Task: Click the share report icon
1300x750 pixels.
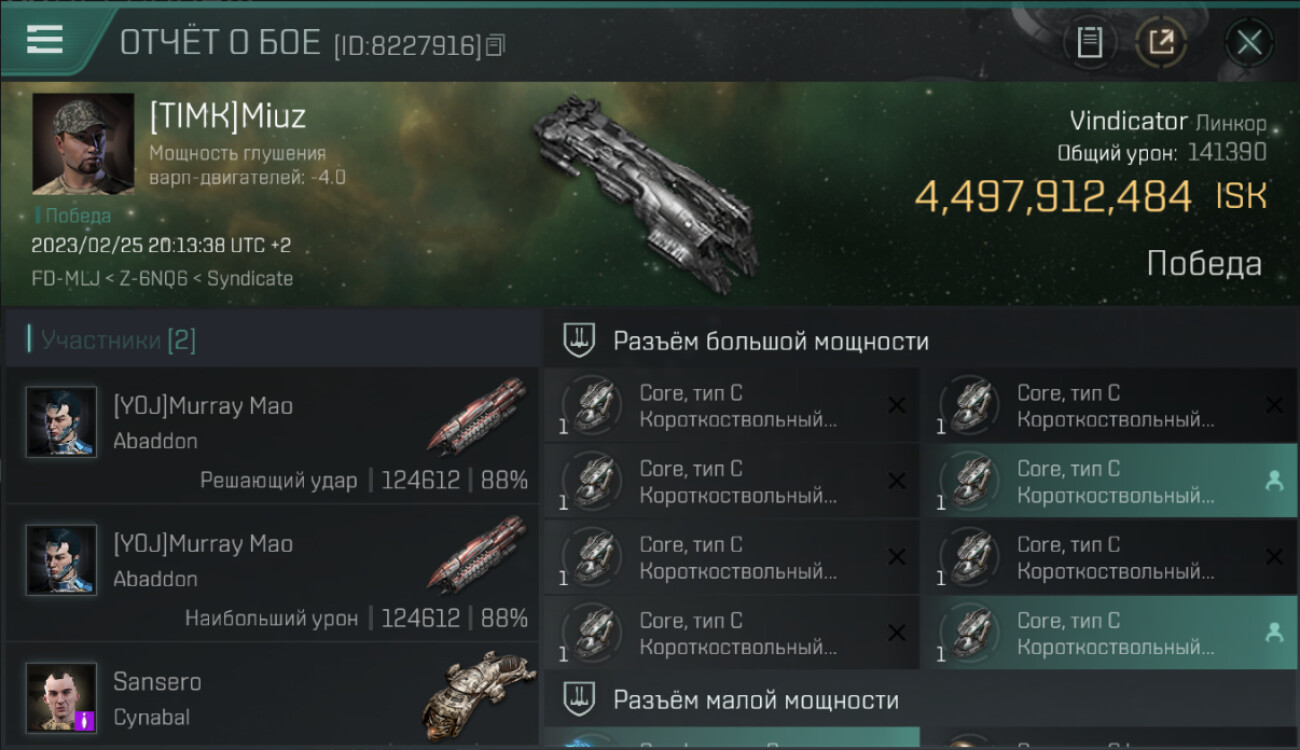Action: [1161, 43]
